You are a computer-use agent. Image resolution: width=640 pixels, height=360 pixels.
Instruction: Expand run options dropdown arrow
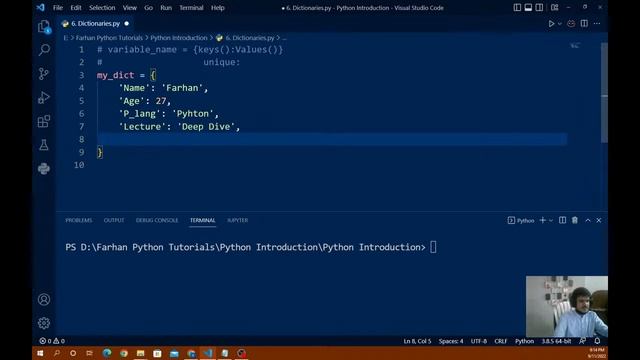click(560, 24)
